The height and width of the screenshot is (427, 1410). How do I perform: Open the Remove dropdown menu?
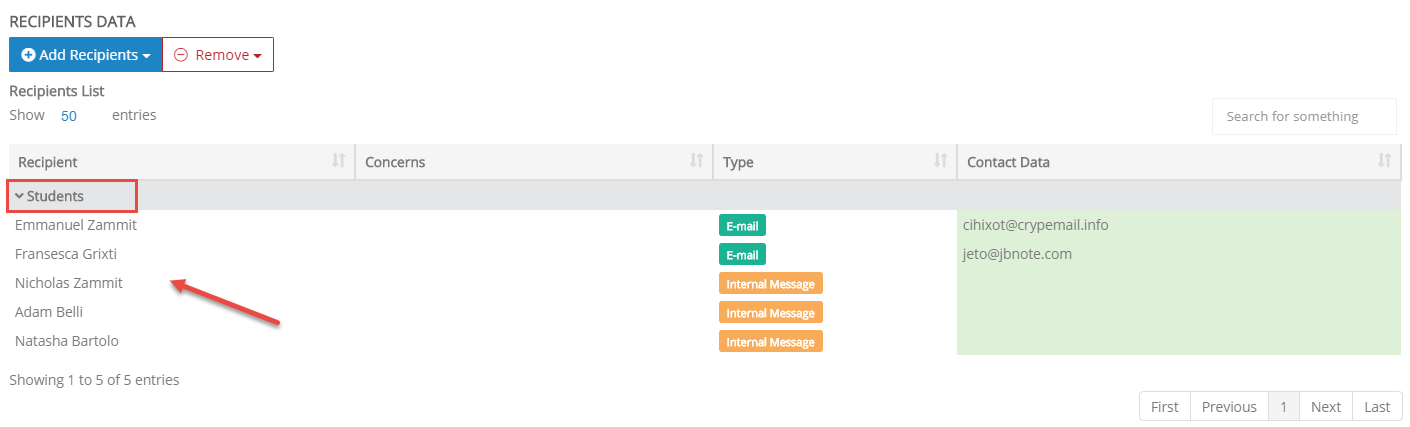[218, 55]
